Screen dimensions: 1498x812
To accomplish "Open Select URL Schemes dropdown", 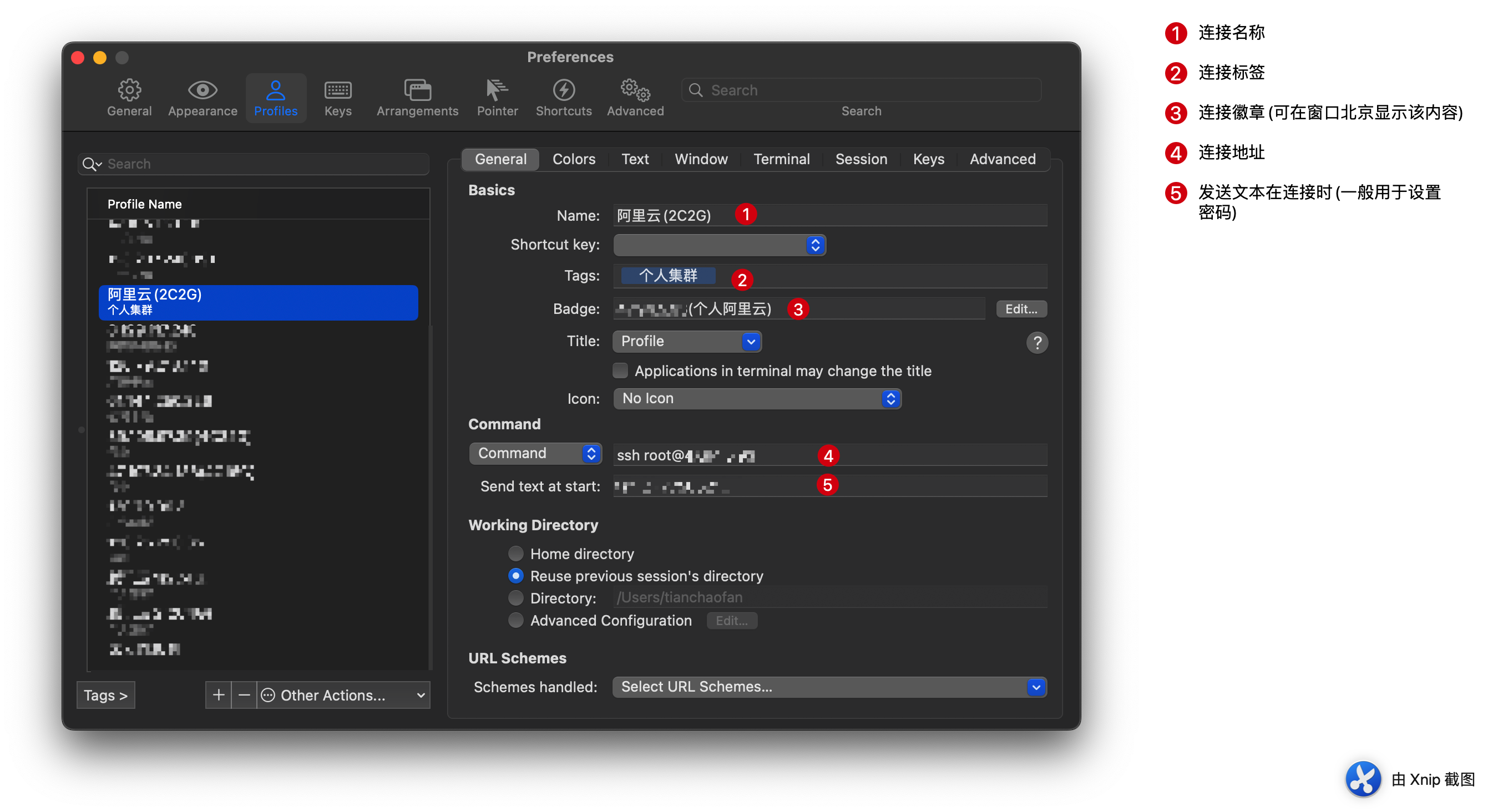I will (829, 687).
